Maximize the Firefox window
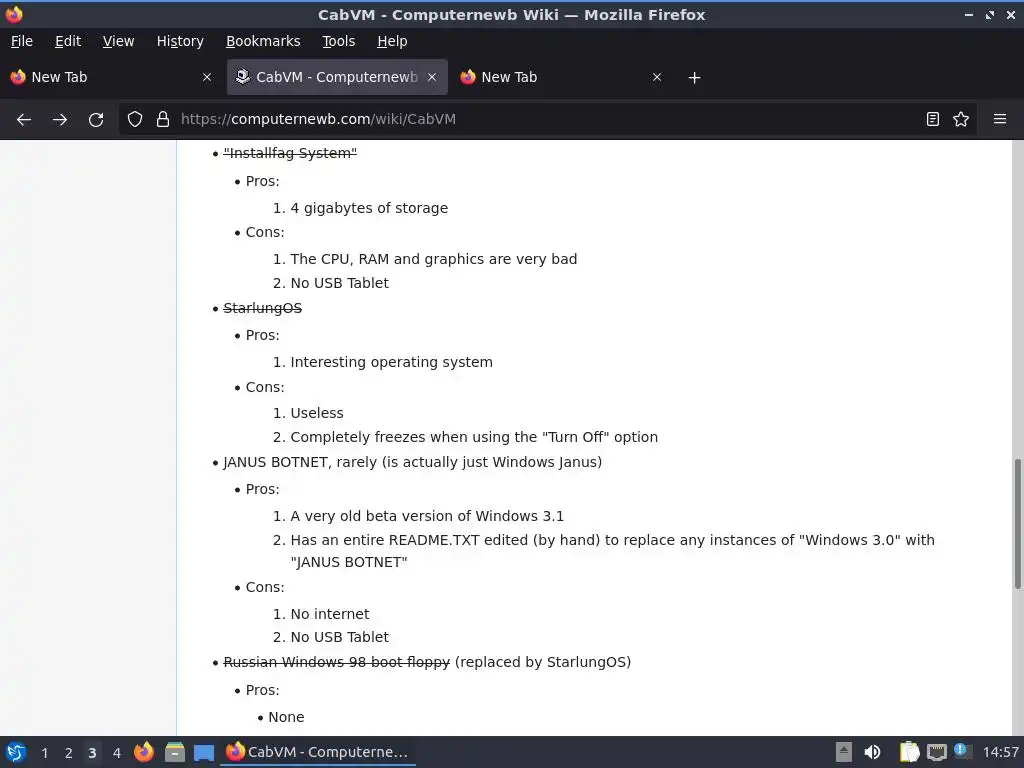1024x768 pixels. pos(990,14)
